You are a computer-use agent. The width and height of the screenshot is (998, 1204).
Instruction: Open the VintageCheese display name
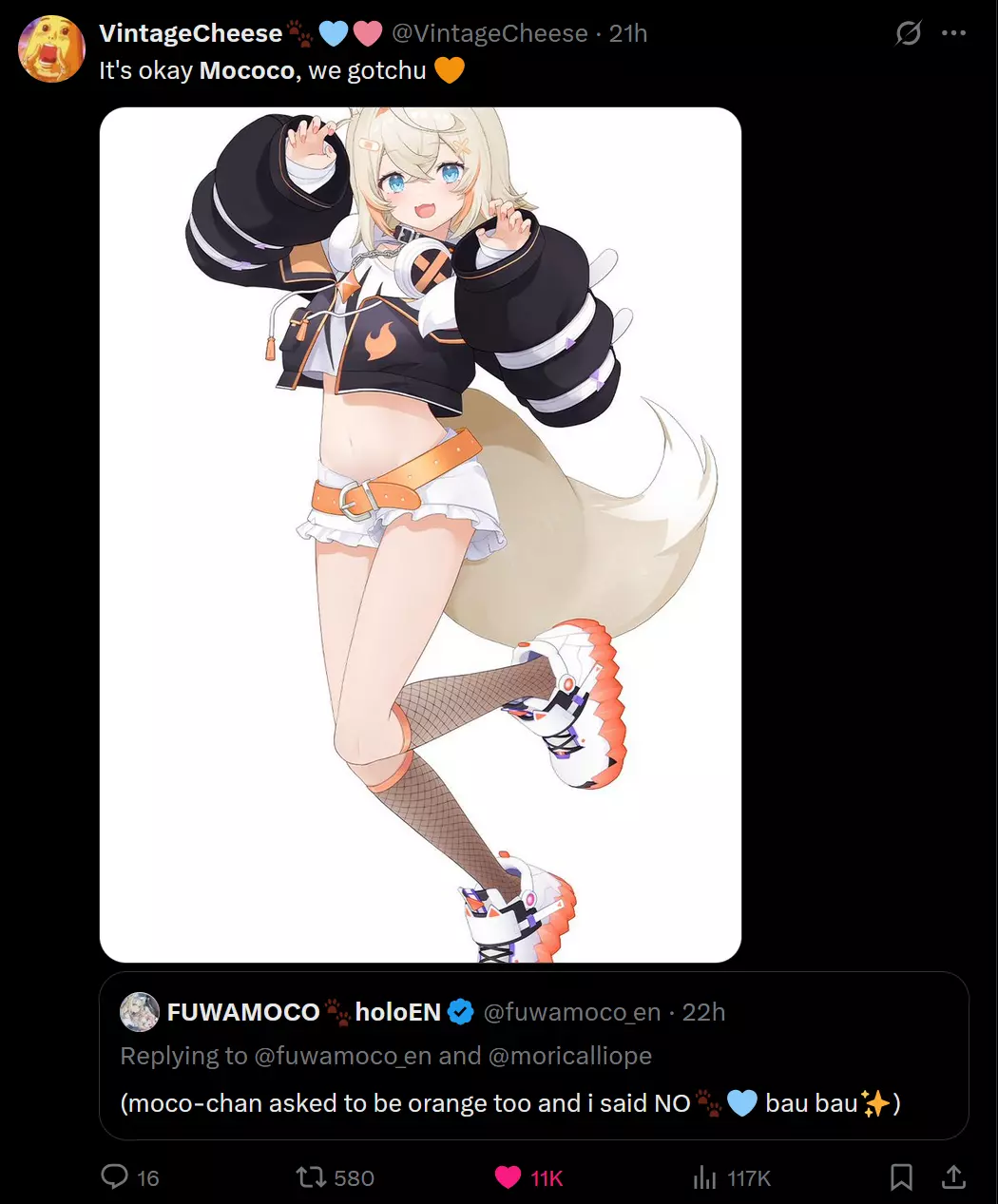[191, 33]
